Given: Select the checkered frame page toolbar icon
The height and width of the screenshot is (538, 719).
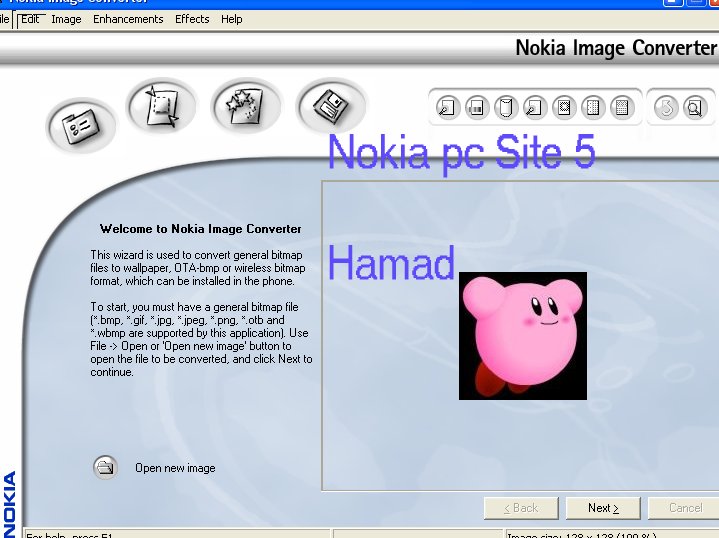Looking at the screenshot, I should [564, 108].
